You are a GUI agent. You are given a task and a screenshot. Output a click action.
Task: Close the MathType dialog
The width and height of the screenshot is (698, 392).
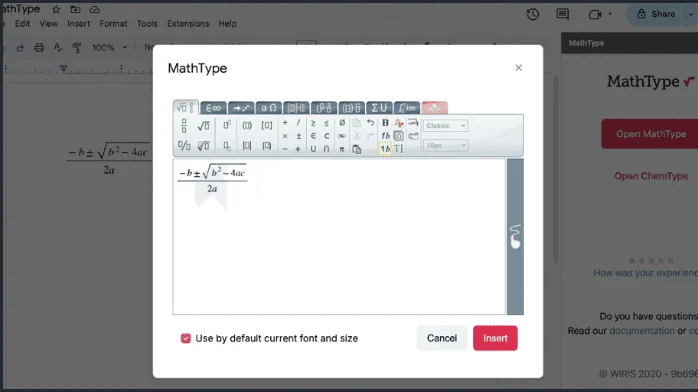pos(519,68)
